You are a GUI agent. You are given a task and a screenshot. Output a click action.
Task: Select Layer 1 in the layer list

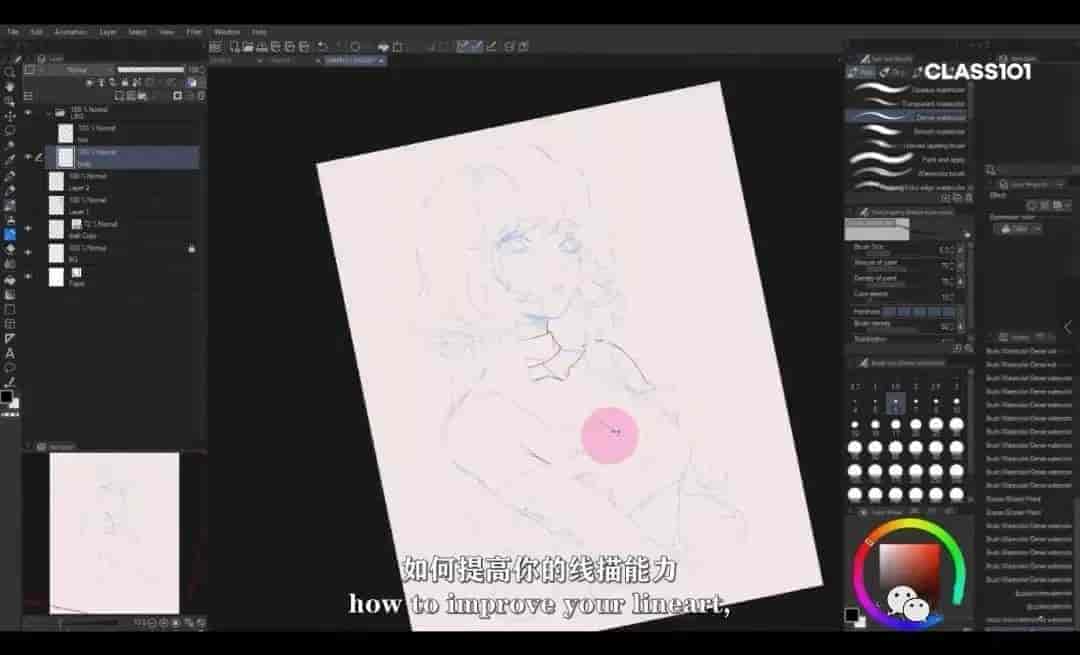click(x=123, y=205)
